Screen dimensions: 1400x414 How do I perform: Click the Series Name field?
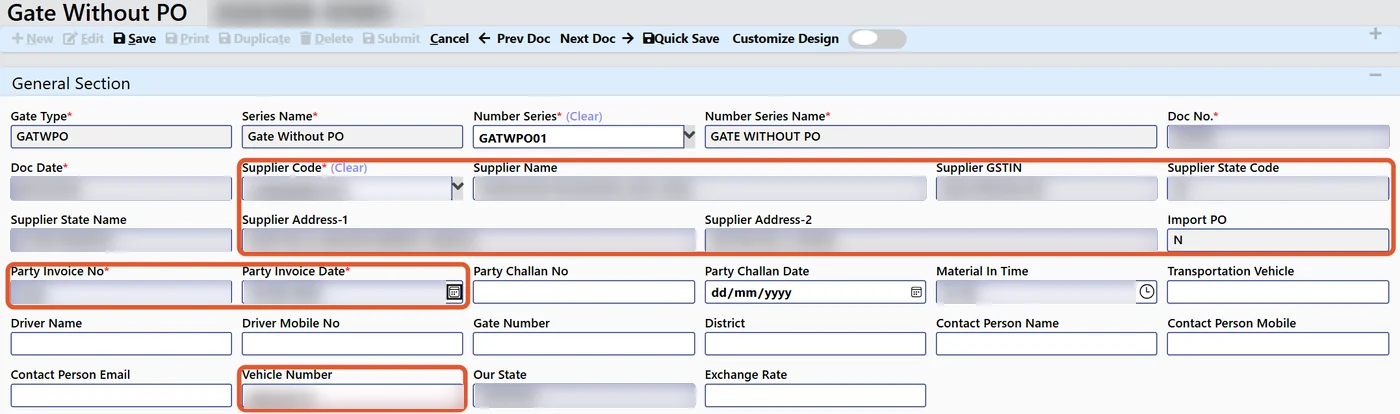coord(352,136)
